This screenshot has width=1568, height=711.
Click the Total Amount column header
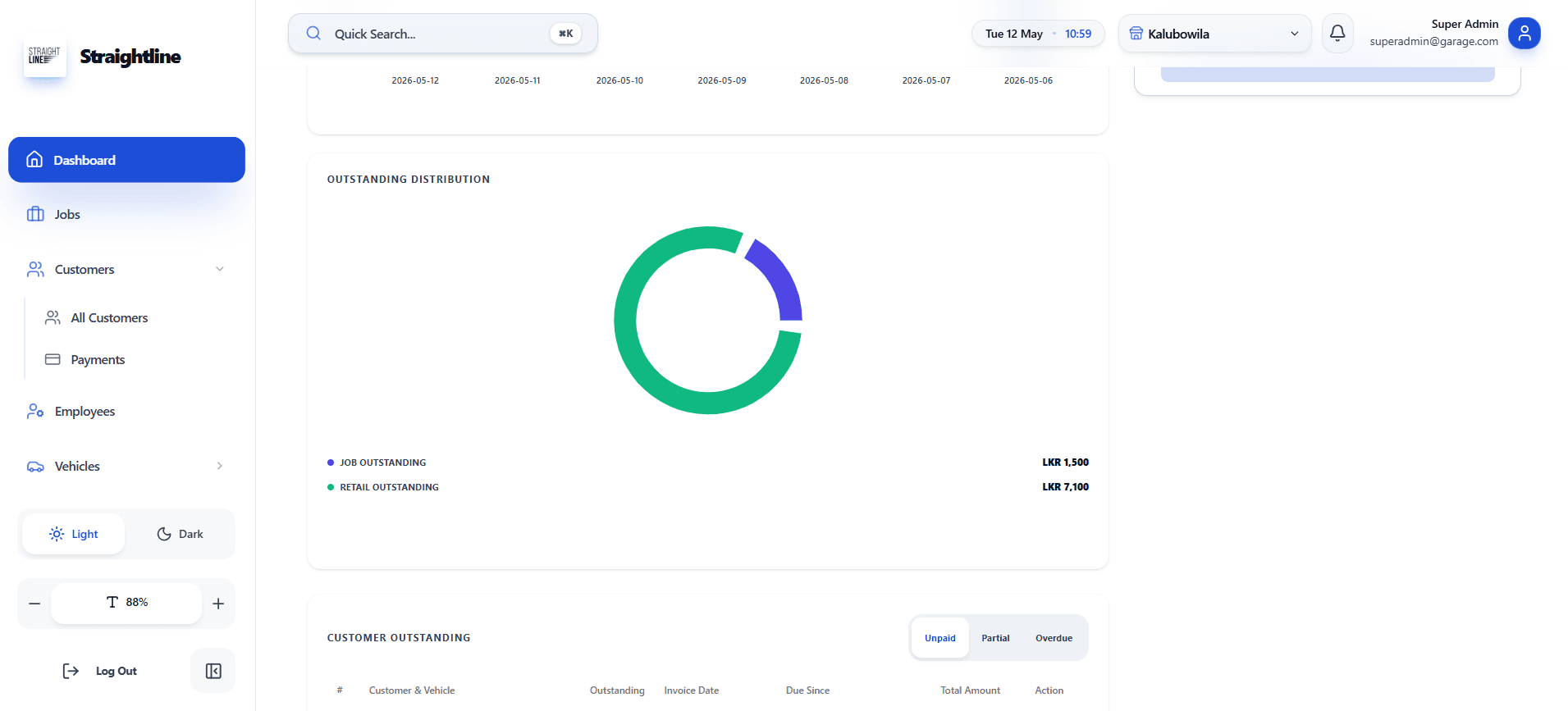click(x=970, y=690)
